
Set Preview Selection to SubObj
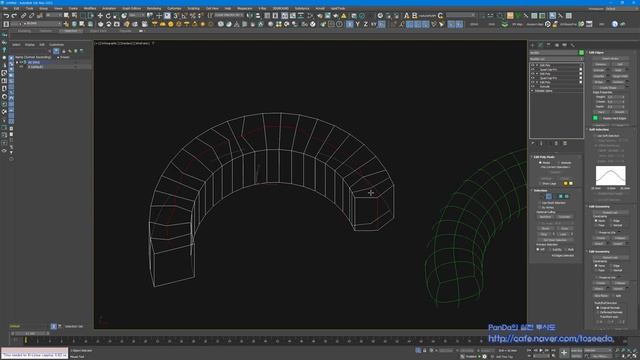[x=550, y=249]
